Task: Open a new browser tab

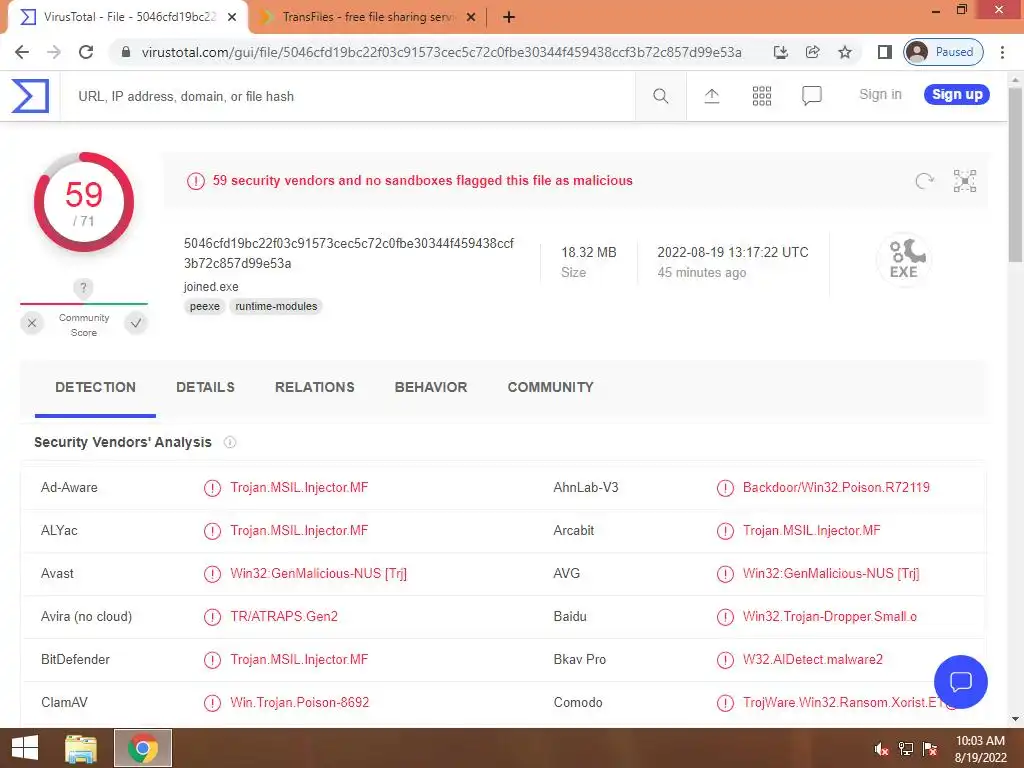Action: (509, 17)
